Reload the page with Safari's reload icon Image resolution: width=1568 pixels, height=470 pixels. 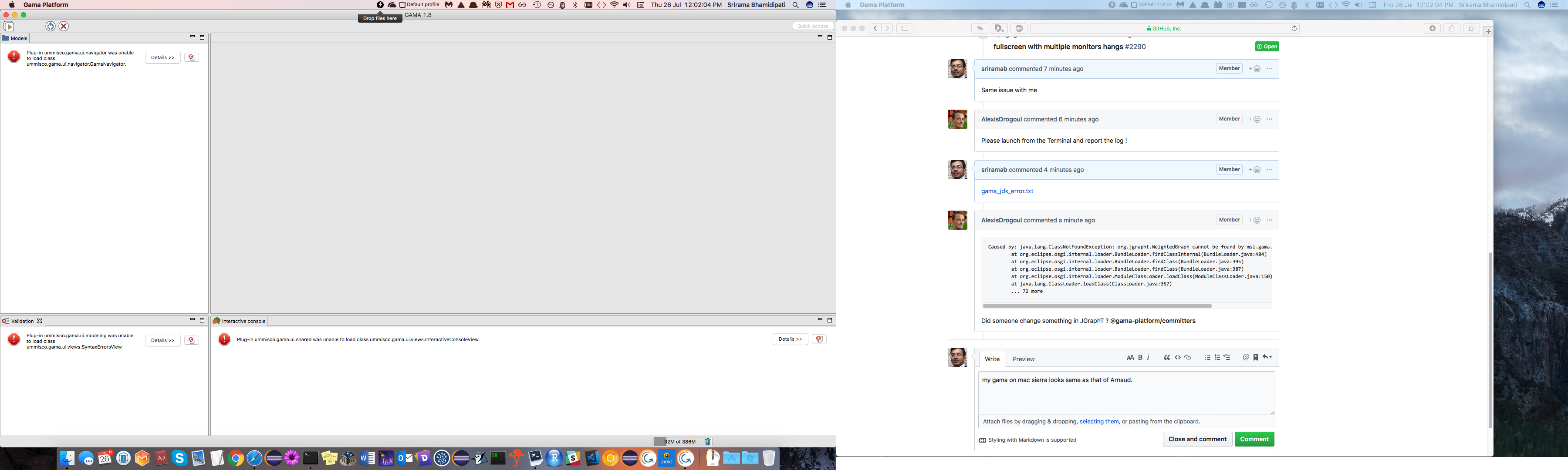coord(1294,29)
